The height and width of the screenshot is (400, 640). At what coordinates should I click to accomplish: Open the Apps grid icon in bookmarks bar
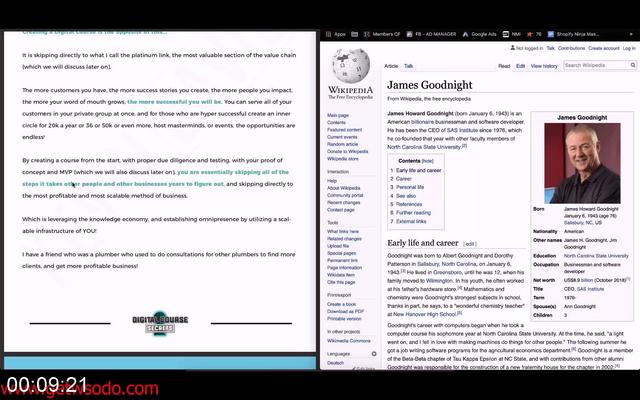(x=329, y=34)
